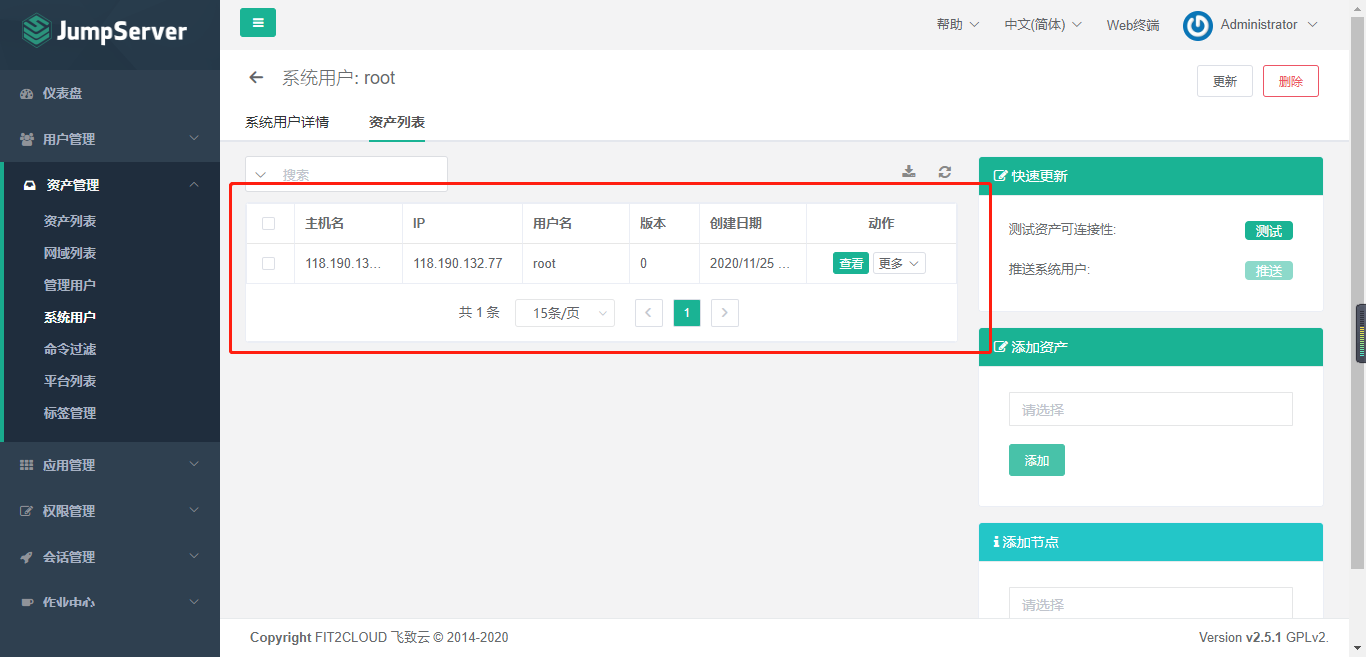Image resolution: width=1366 pixels, height=657 pixels.
Task: Open 管理用户 in the sidebar
Action: click(70, 285)
